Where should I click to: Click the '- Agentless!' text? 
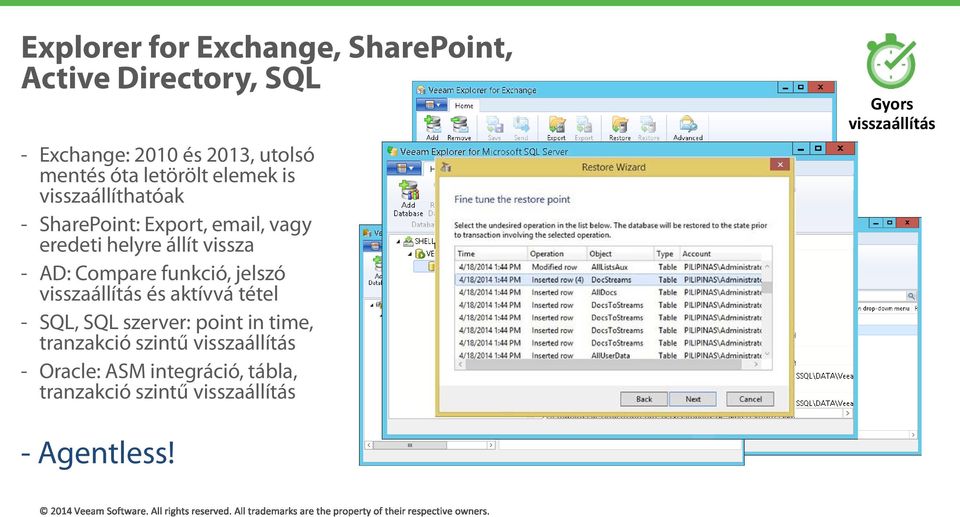click(98, 453)
